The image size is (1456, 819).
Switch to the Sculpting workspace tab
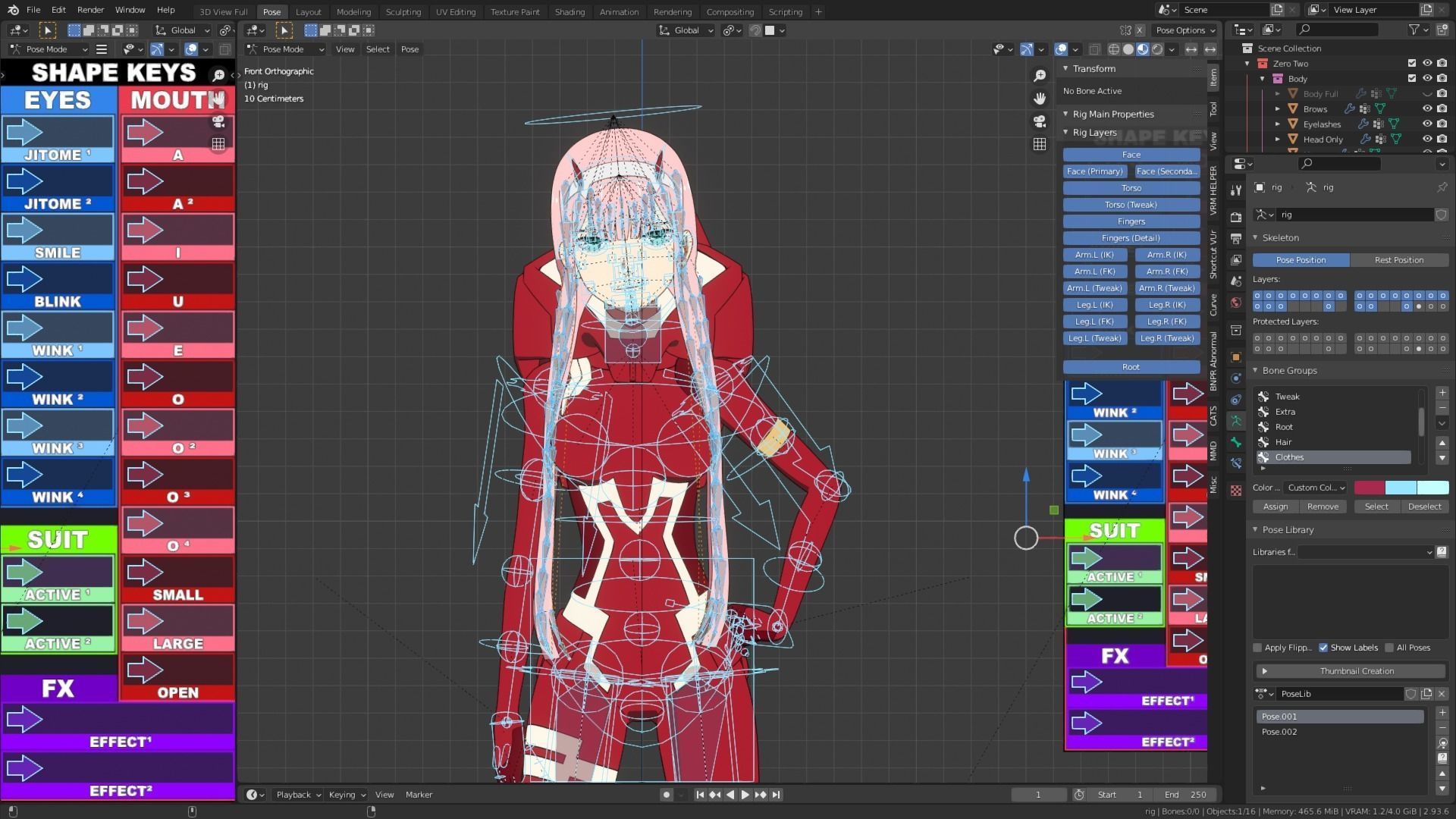coord(403,12)
